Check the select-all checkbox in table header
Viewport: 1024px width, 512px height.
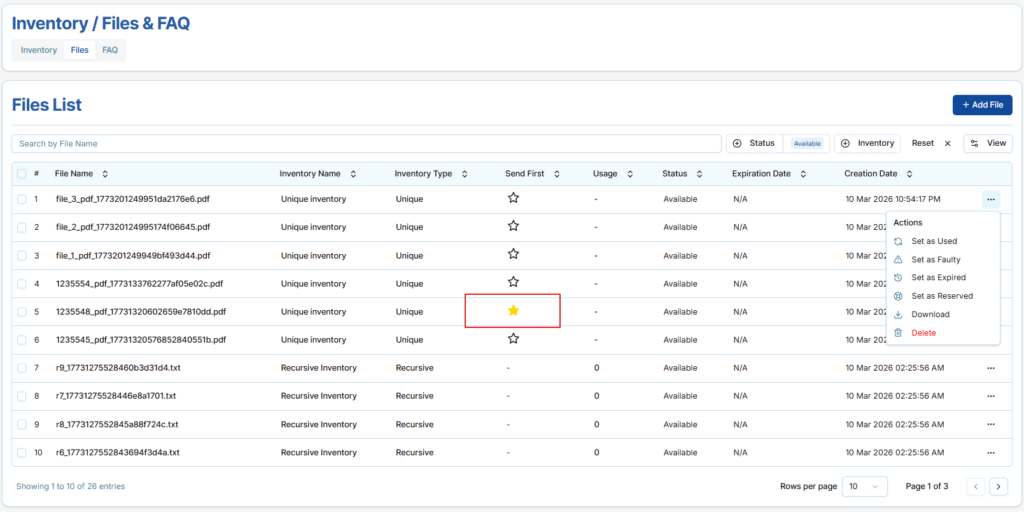[x=22, y=174]
